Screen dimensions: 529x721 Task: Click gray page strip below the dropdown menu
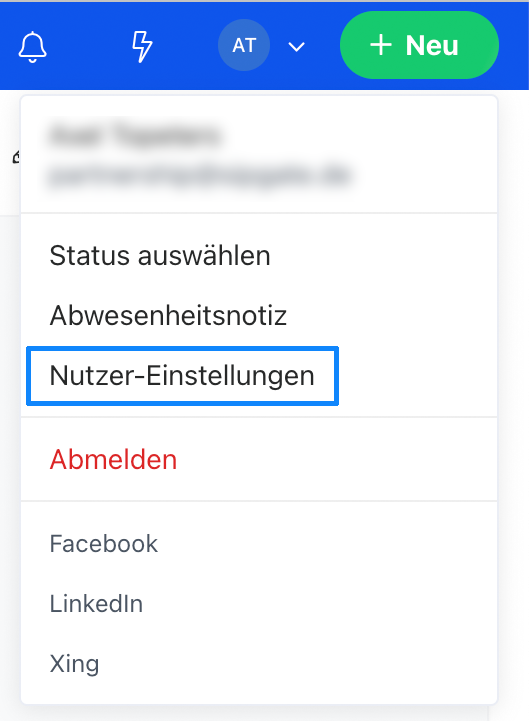[x=264, y=713]
